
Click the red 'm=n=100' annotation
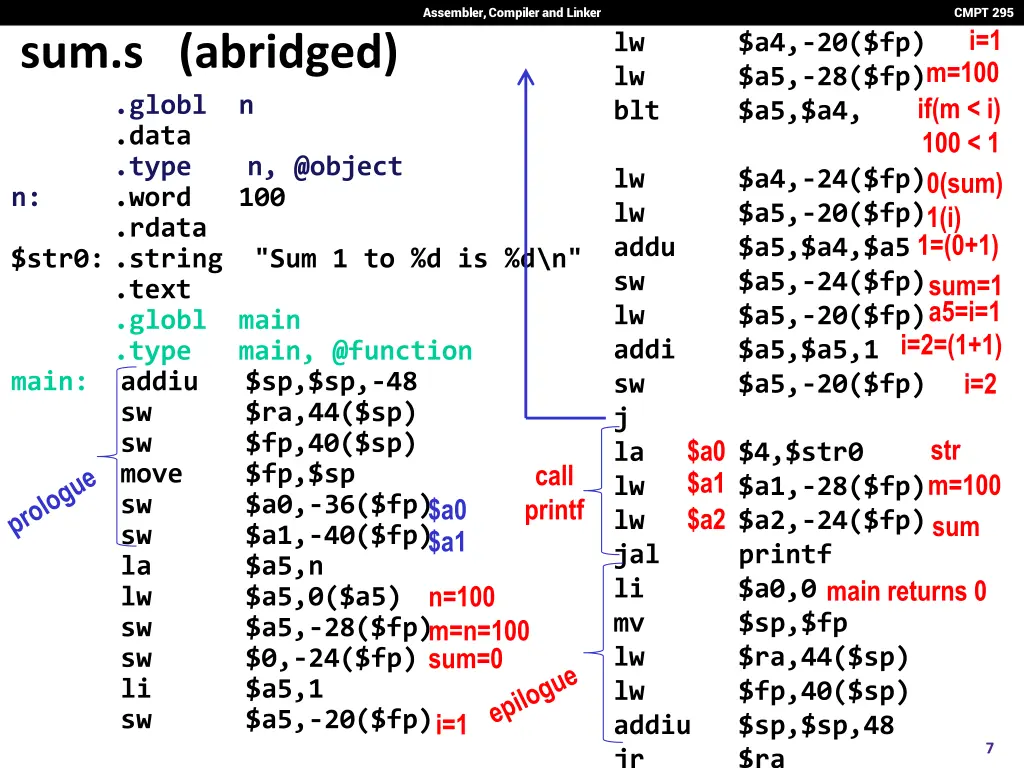point(479,630)
